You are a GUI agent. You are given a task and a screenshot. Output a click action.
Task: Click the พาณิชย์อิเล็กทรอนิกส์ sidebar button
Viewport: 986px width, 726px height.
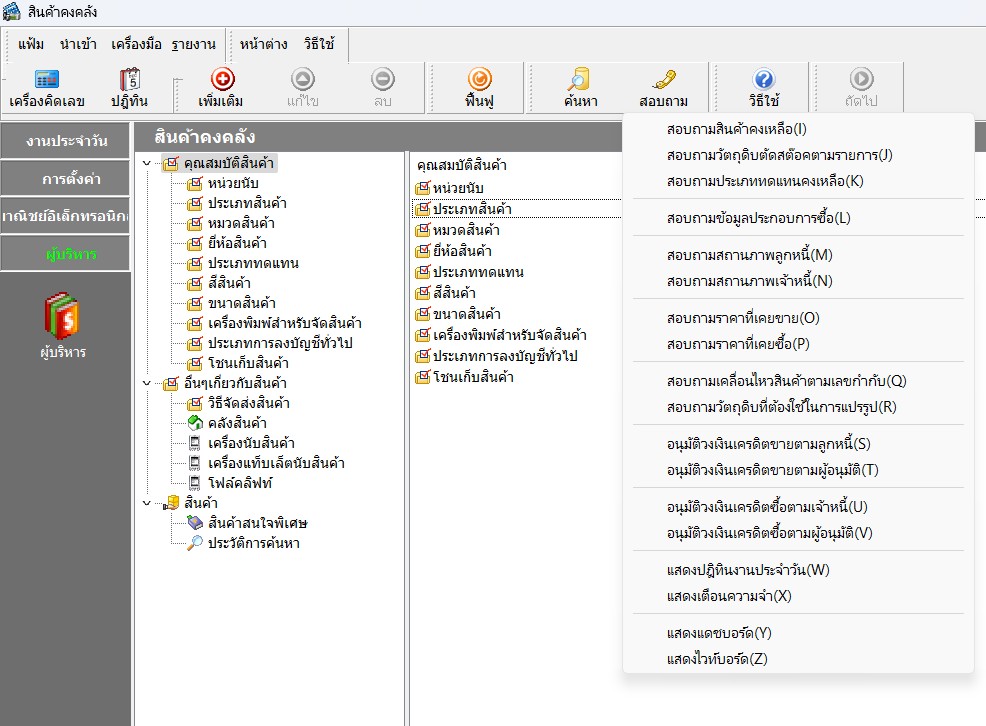pyautogui.click(x=65, y=216)
